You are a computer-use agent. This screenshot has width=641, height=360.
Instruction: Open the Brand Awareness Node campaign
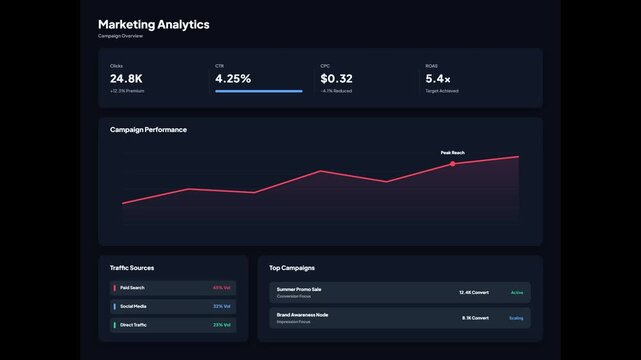(400, 318)
